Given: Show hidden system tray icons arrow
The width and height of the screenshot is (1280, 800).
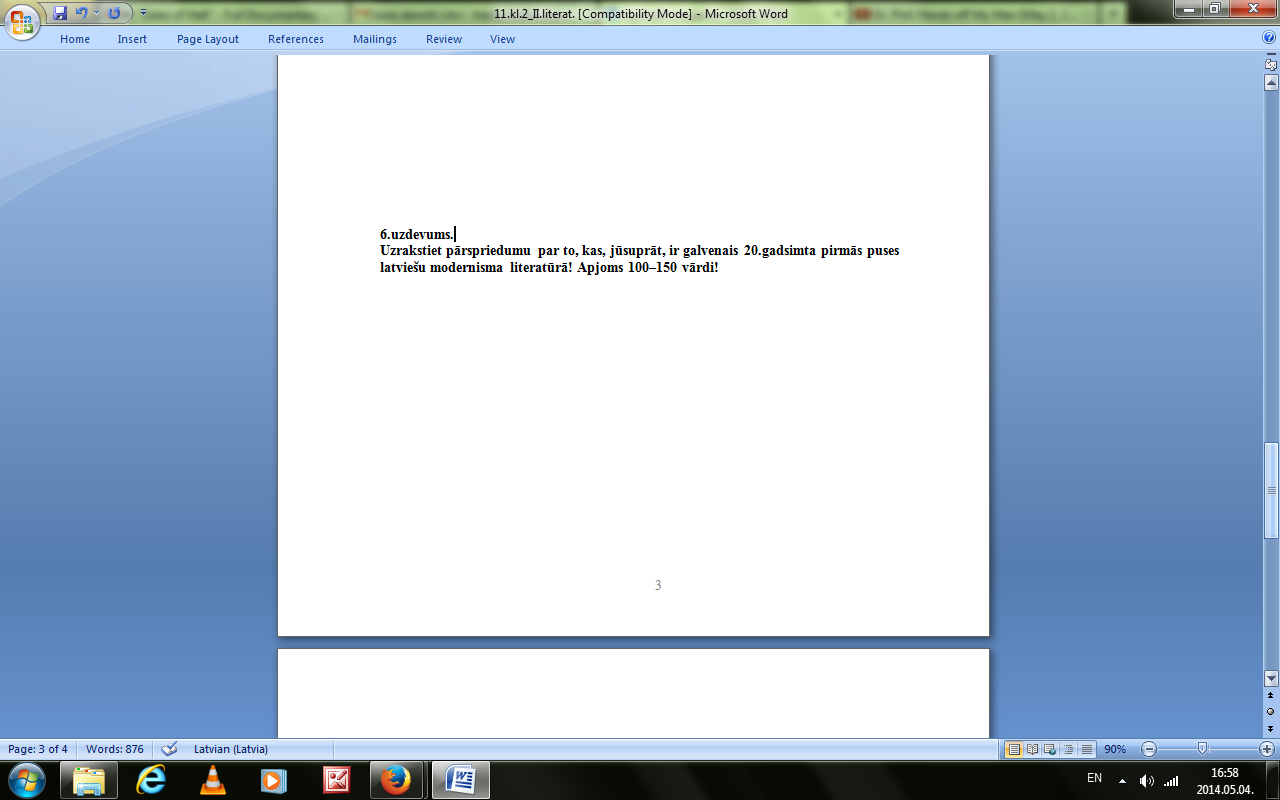Looking at the screenshot, I should click(1122, 780).
